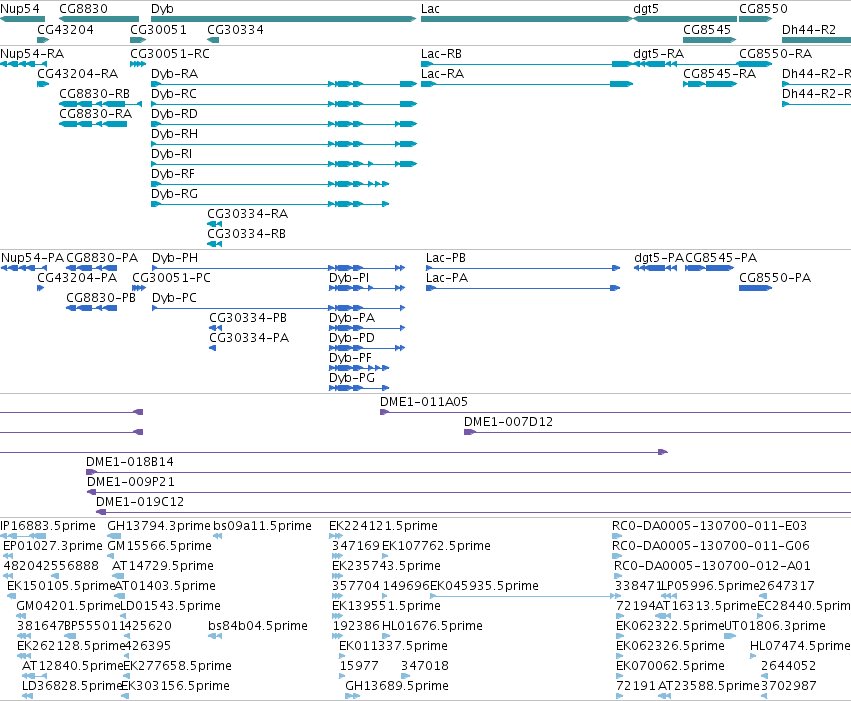Select the CG8830-PB protein label
Image resolution: width=851 pixels, height=701 pixels.
101,298
